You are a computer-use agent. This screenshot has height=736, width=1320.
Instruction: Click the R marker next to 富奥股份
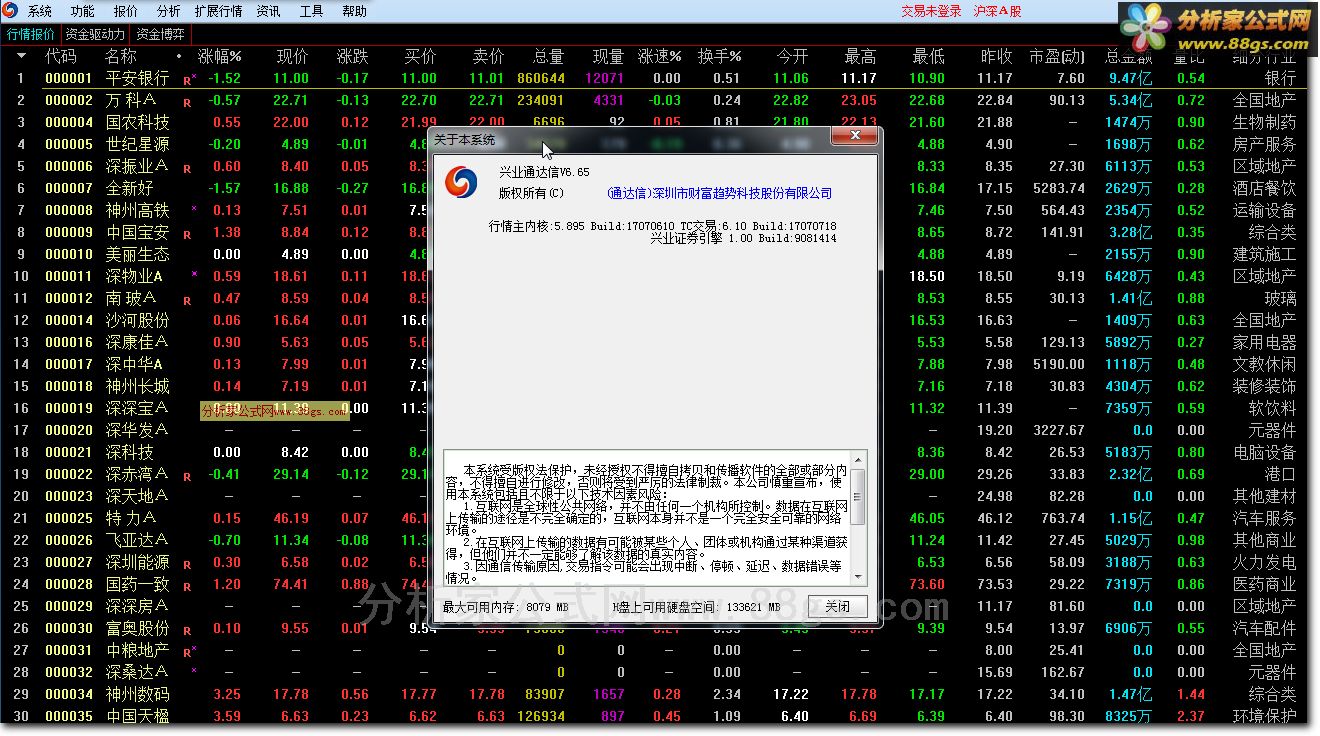tap(187, 631)
